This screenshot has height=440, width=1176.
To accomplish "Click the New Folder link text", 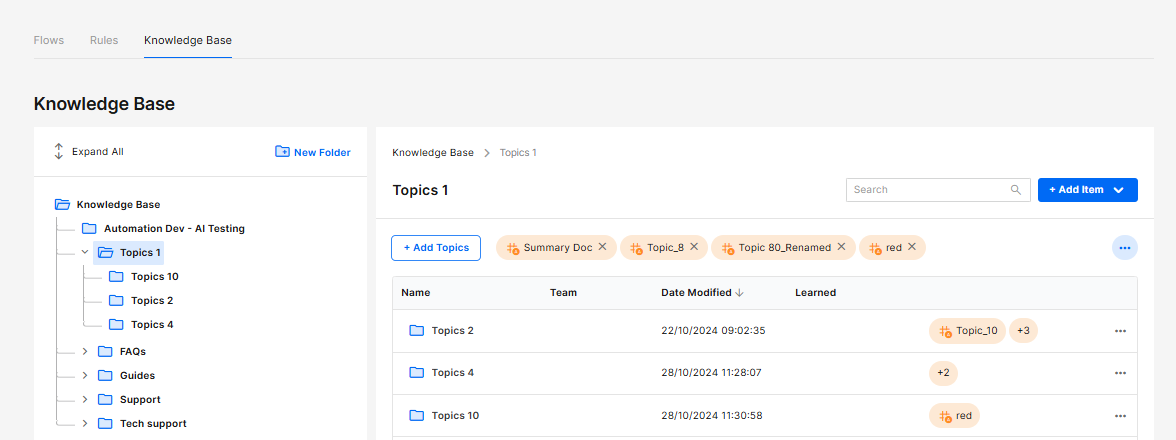I will 322,152.
